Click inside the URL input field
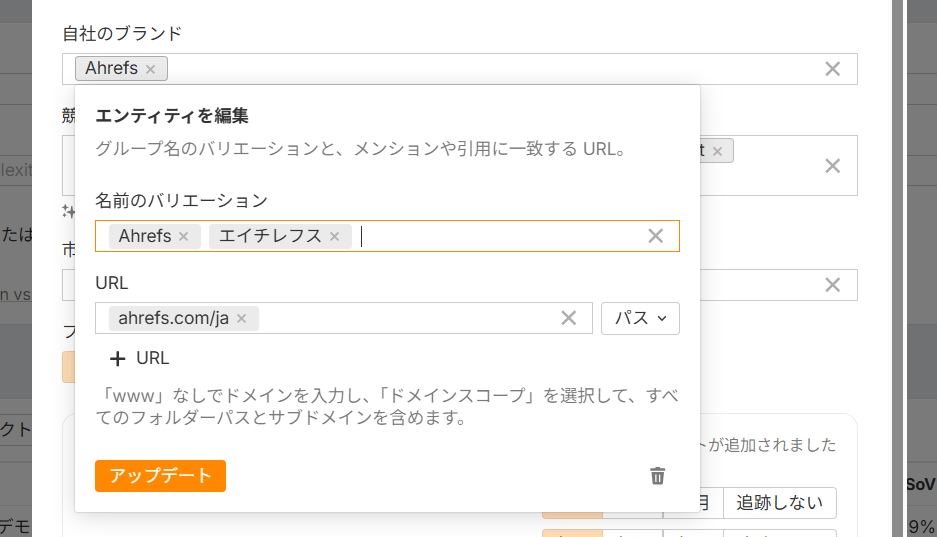937x537 pixels. pos(400,319)
